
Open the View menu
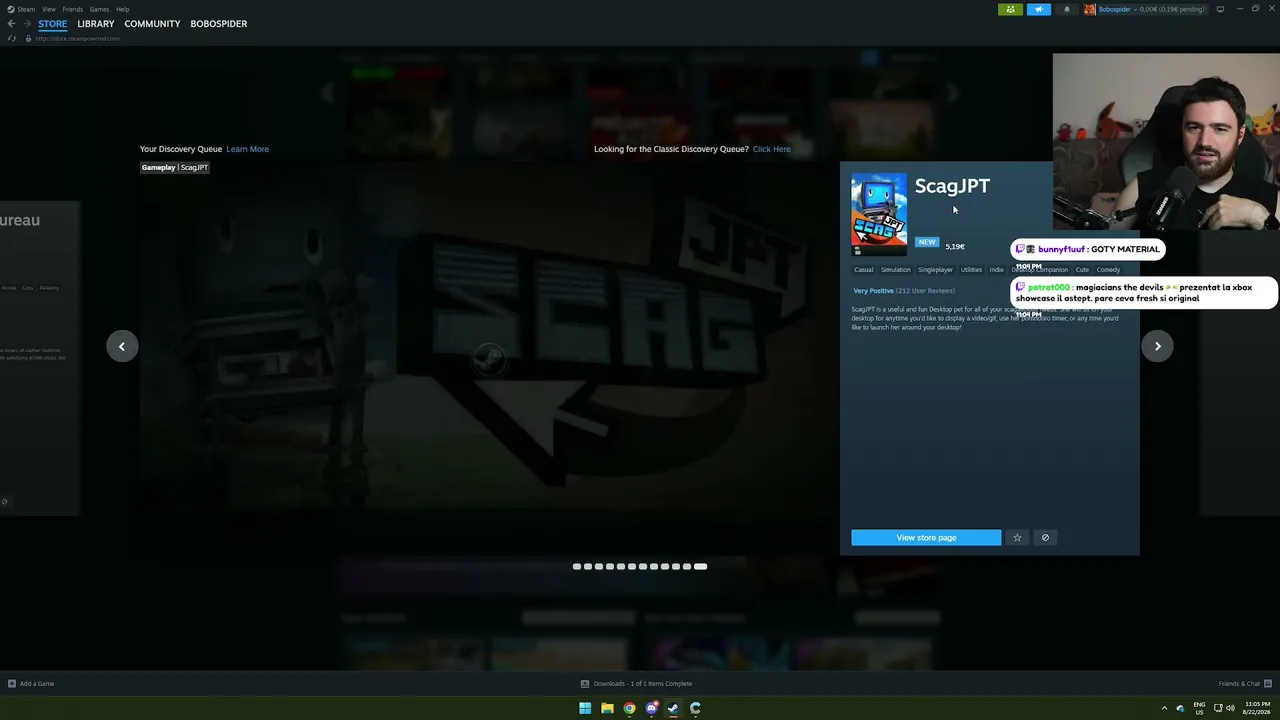pyautogui.click(x=49, y=9)
